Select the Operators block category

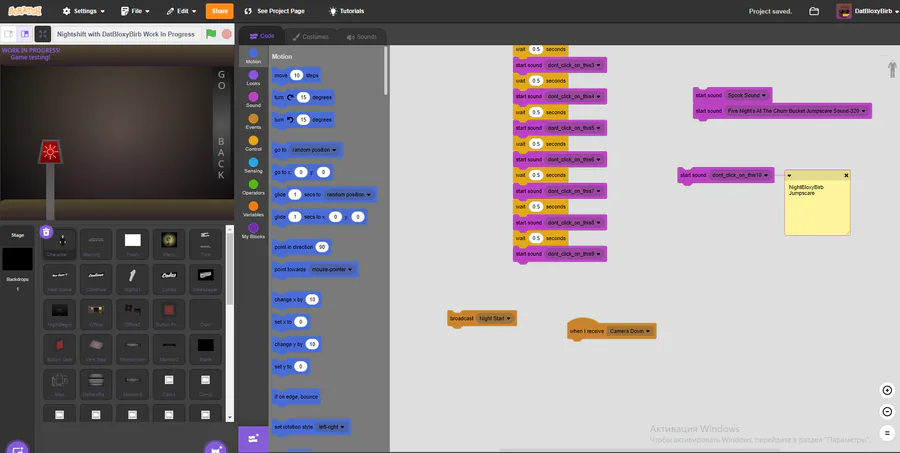(253, 187)
